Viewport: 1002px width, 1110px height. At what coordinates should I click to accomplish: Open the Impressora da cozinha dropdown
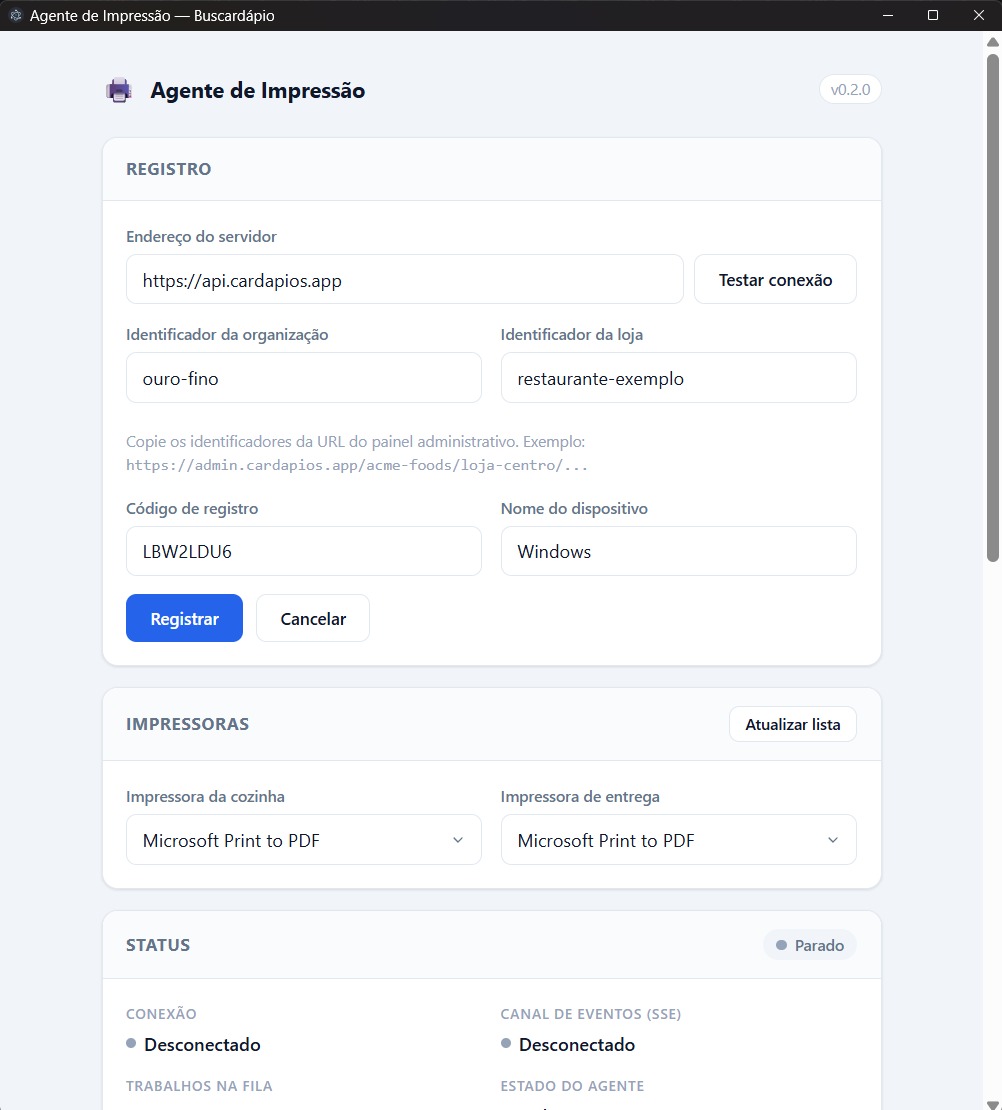point(304,840)
